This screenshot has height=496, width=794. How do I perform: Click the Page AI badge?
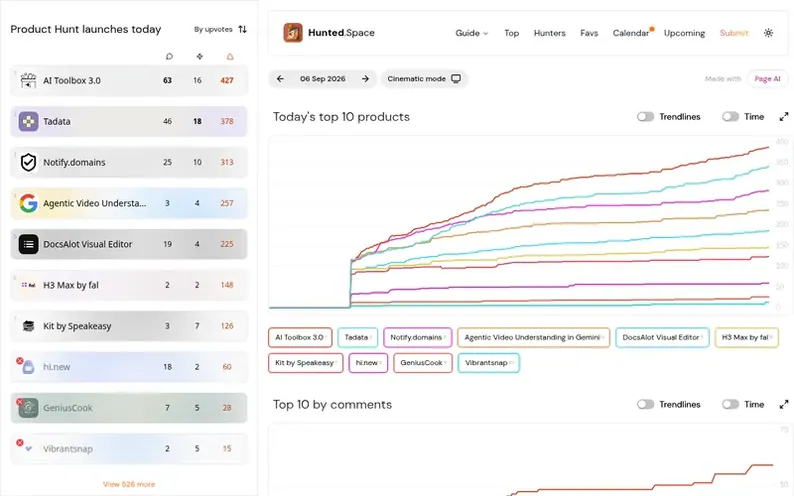pyautogui.click(x=767, y=79)
